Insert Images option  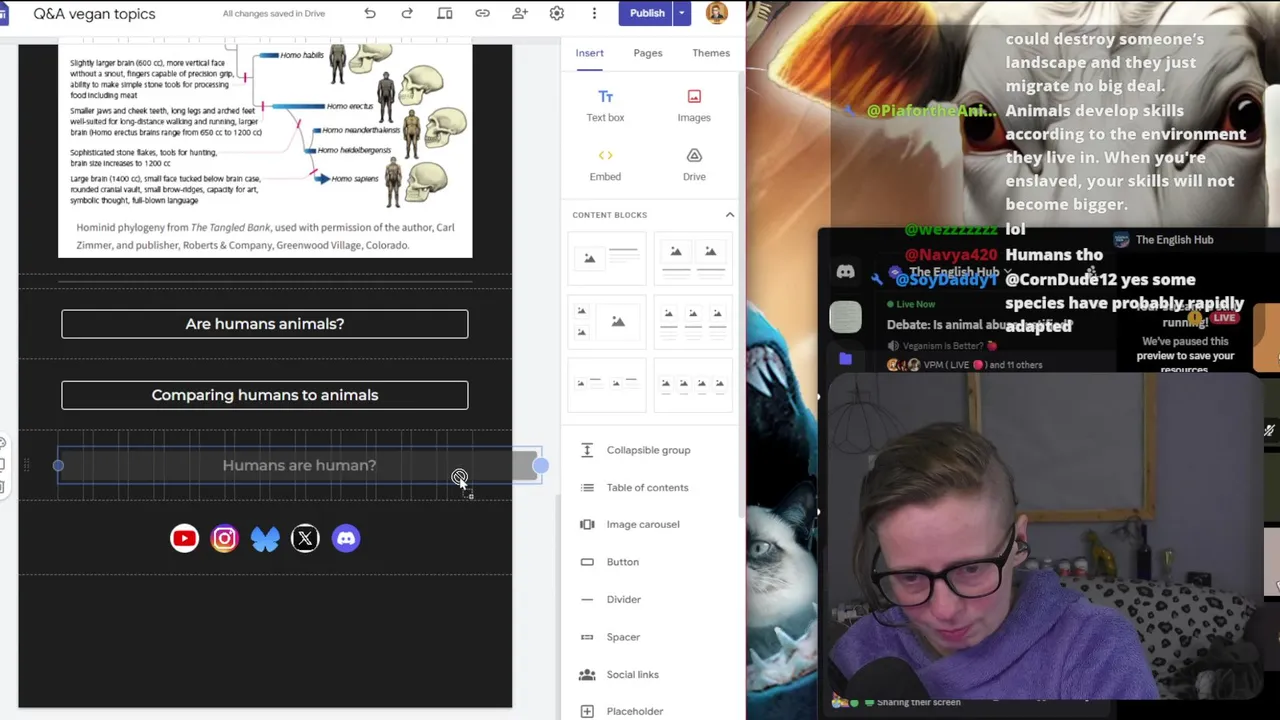click(x=694, y=106)
